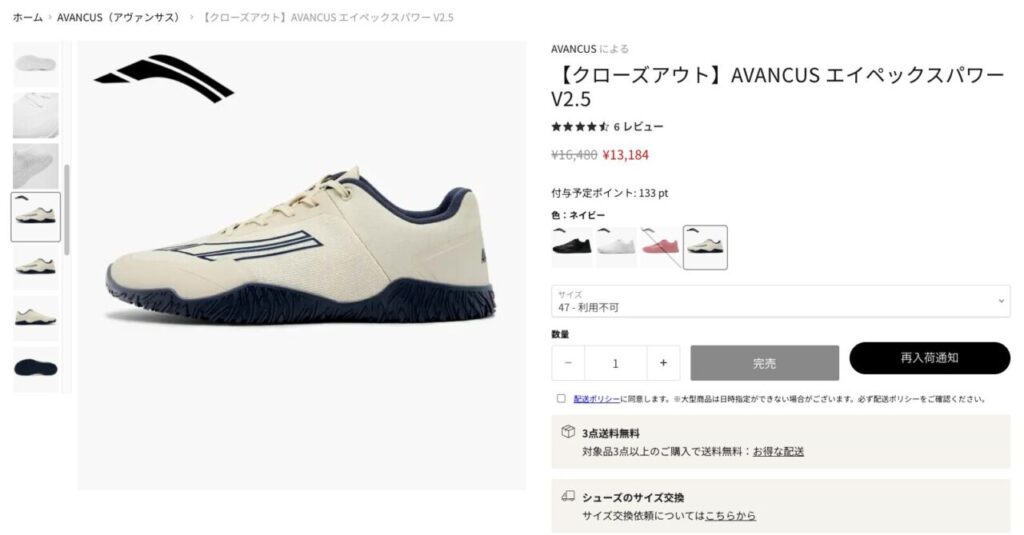This screenshot has width=1024, height=535.
Task: Click the AVANCUS swoosh logo on image
Action: click(x=164, y=78)
